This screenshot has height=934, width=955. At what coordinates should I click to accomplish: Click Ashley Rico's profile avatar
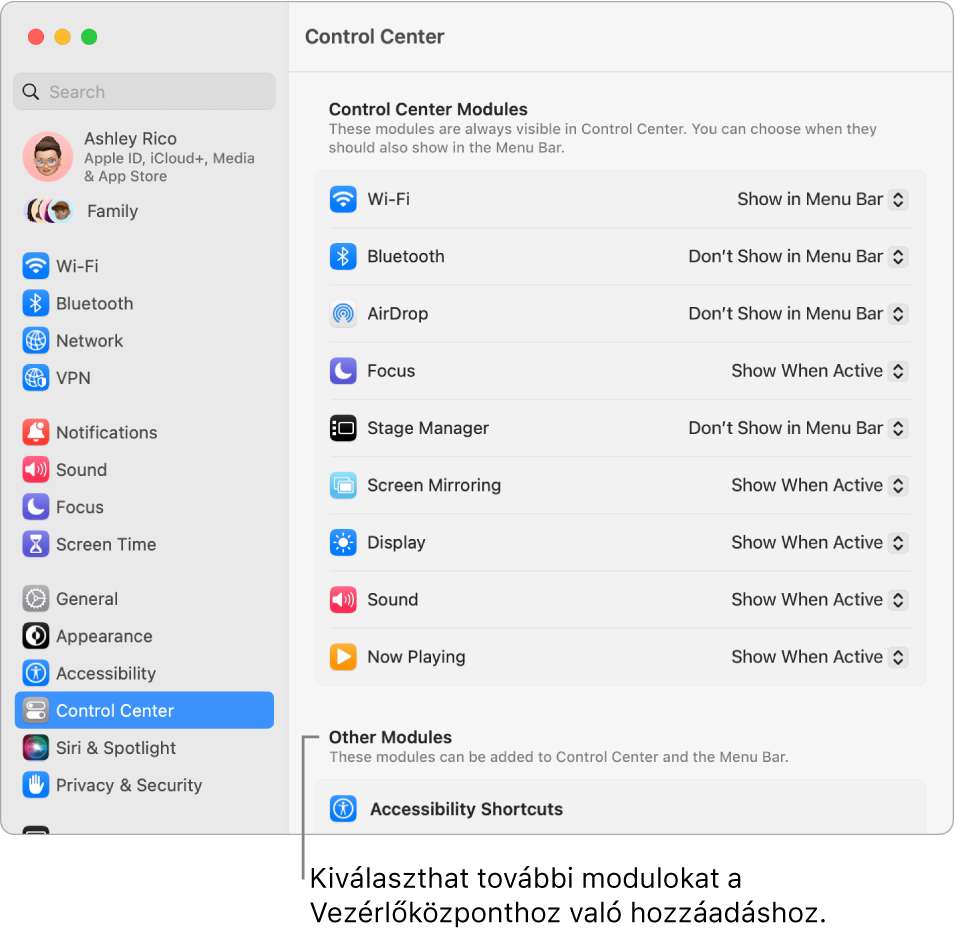click(x=48, y=156)
